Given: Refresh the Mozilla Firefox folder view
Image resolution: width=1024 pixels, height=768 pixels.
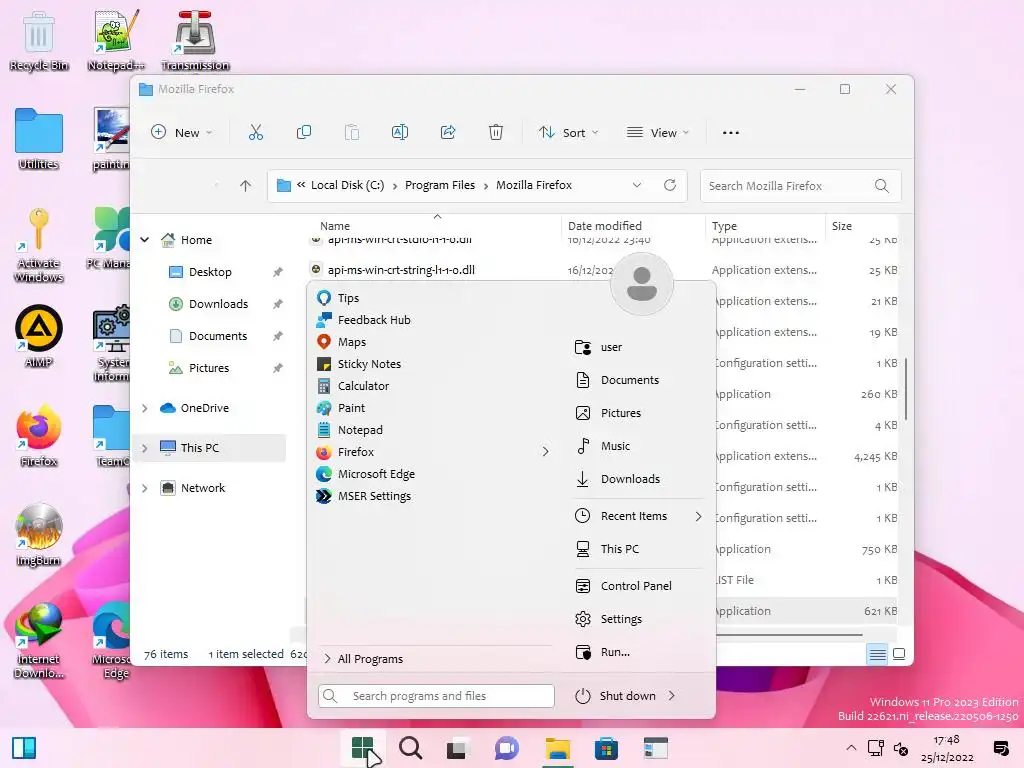Looking at the screenshot, I should coord(670,185).
